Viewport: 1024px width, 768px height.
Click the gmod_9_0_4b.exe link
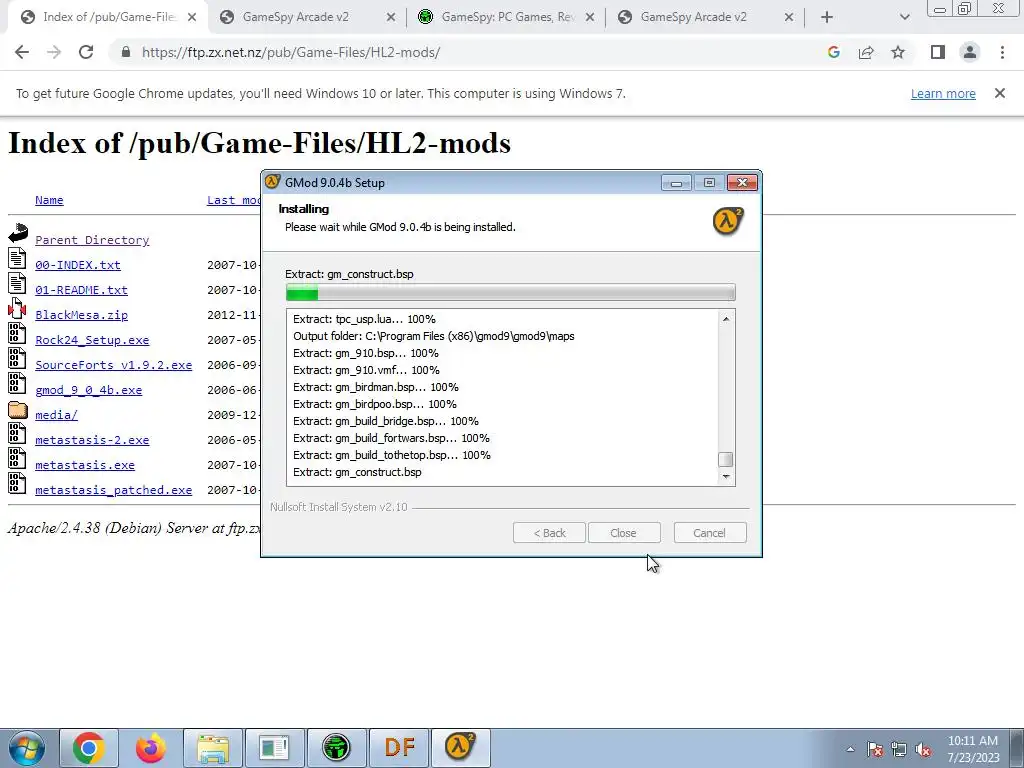click(x=89, y=390)
